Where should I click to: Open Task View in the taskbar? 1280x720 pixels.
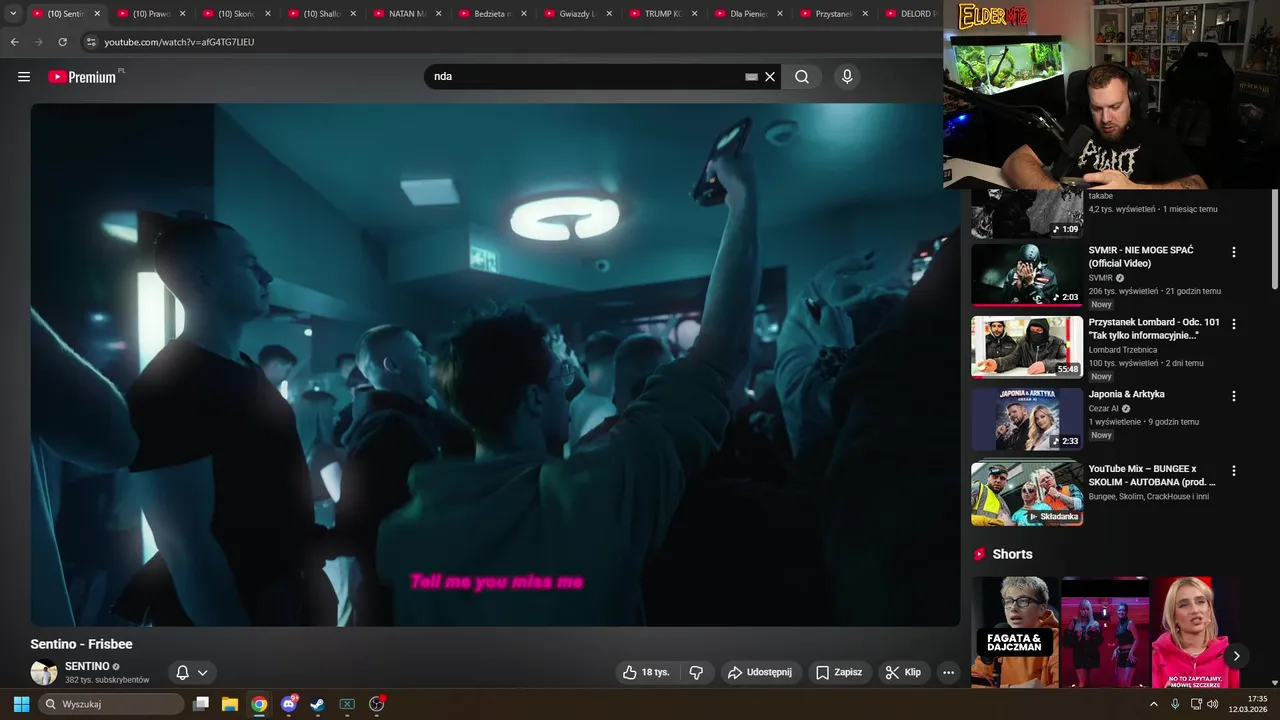[x=200, y=704]
